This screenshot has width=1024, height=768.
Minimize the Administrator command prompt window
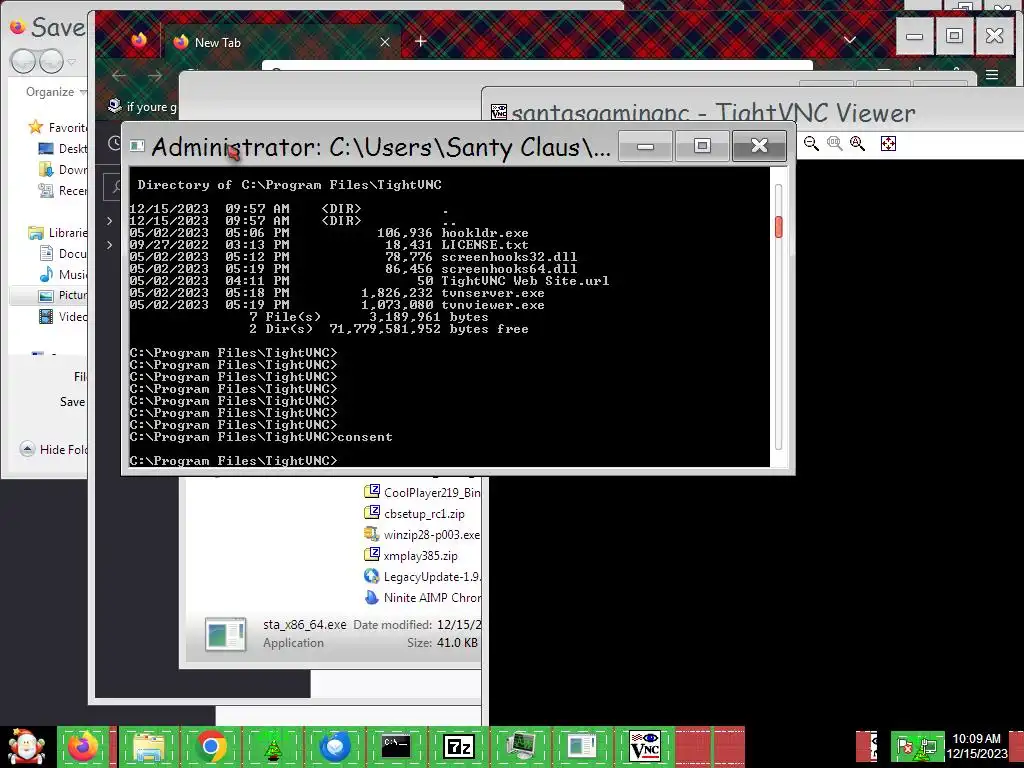645,146
